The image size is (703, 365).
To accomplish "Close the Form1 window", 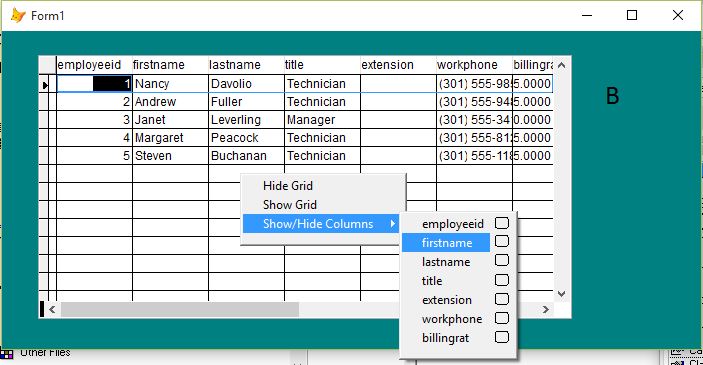I will pyautogui.click(x=678, y=16).
